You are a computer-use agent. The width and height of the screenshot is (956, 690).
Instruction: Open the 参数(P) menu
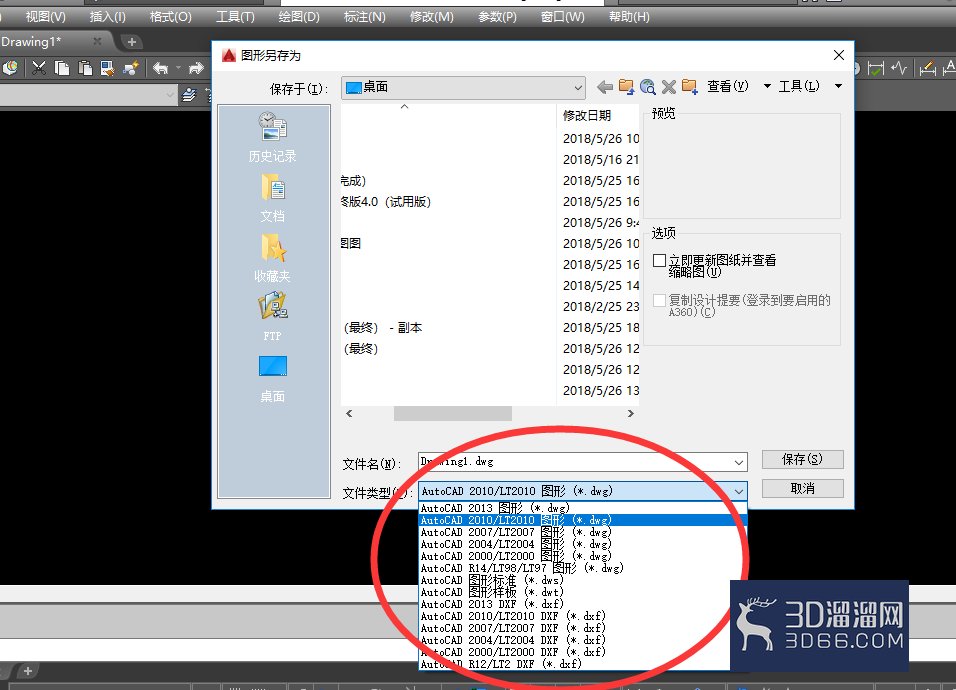498,16
